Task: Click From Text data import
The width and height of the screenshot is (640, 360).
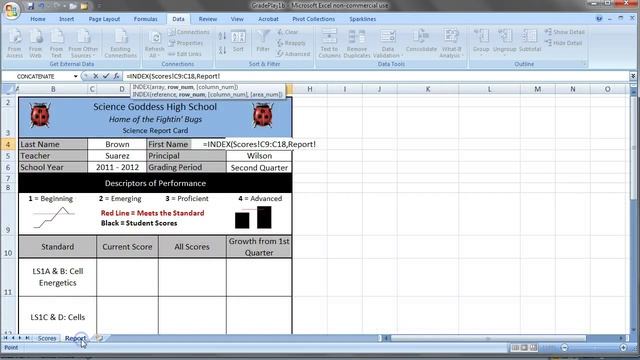Action: click(x=56, y=43)
